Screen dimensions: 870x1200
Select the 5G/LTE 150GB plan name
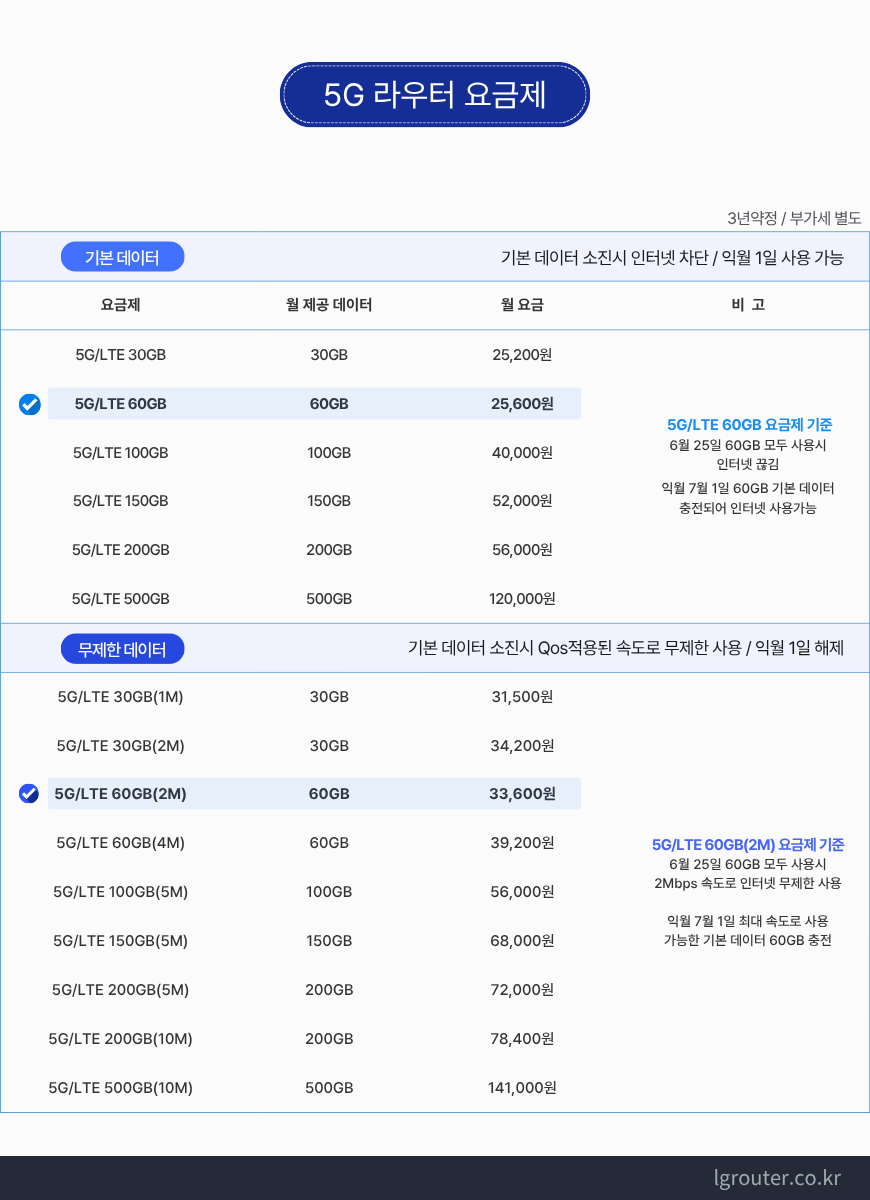[120, 501]
